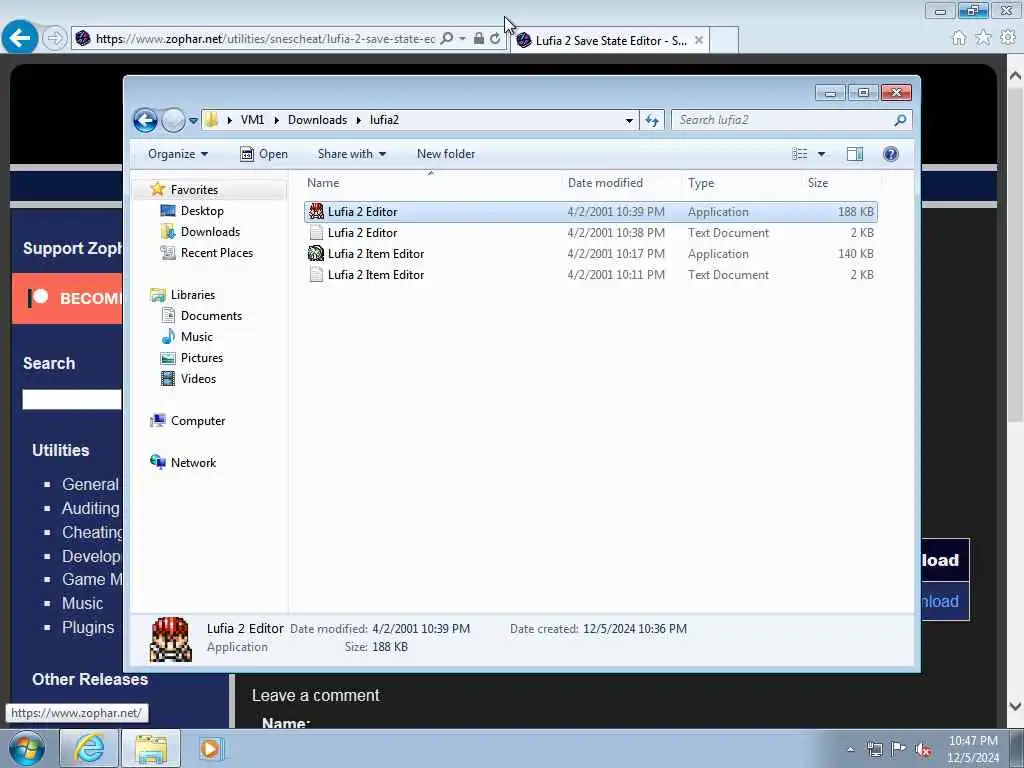Open Pictures library
The image size is (1024, 768).
[201, 358]
